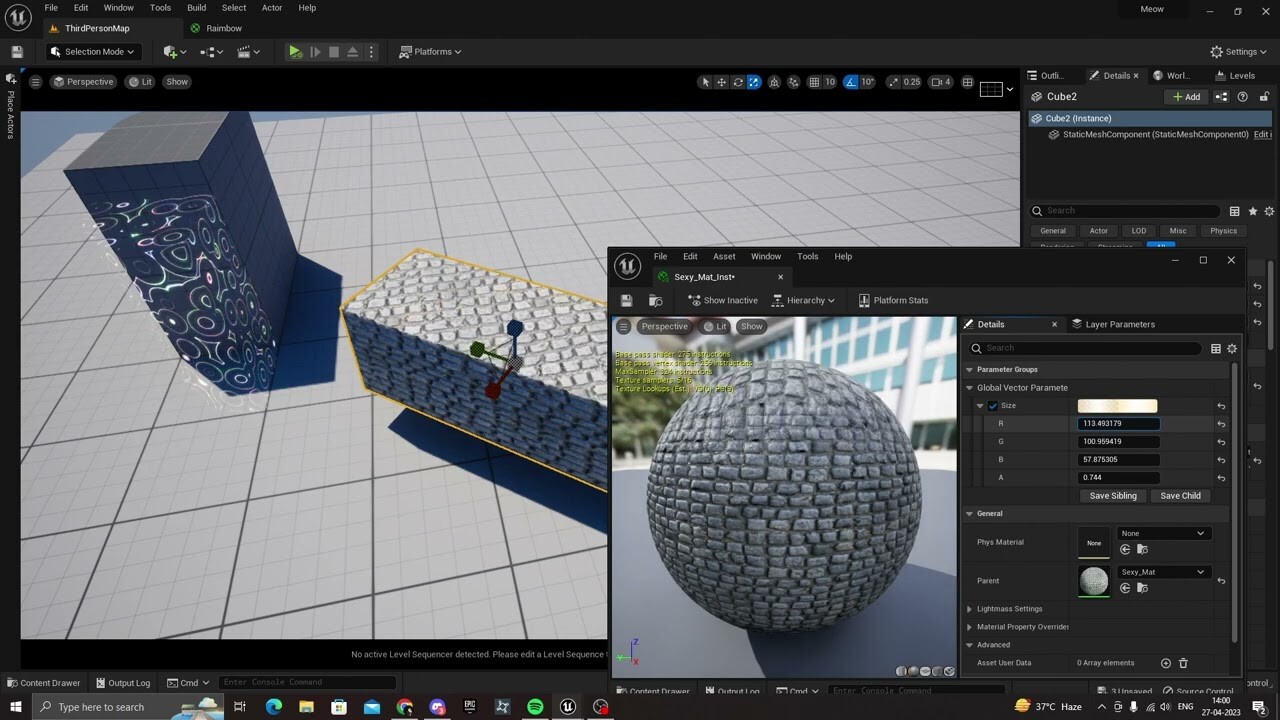Open Details panel settings gear icon
Viewport: 1280px width, 720px height.
click(1232, 348)
